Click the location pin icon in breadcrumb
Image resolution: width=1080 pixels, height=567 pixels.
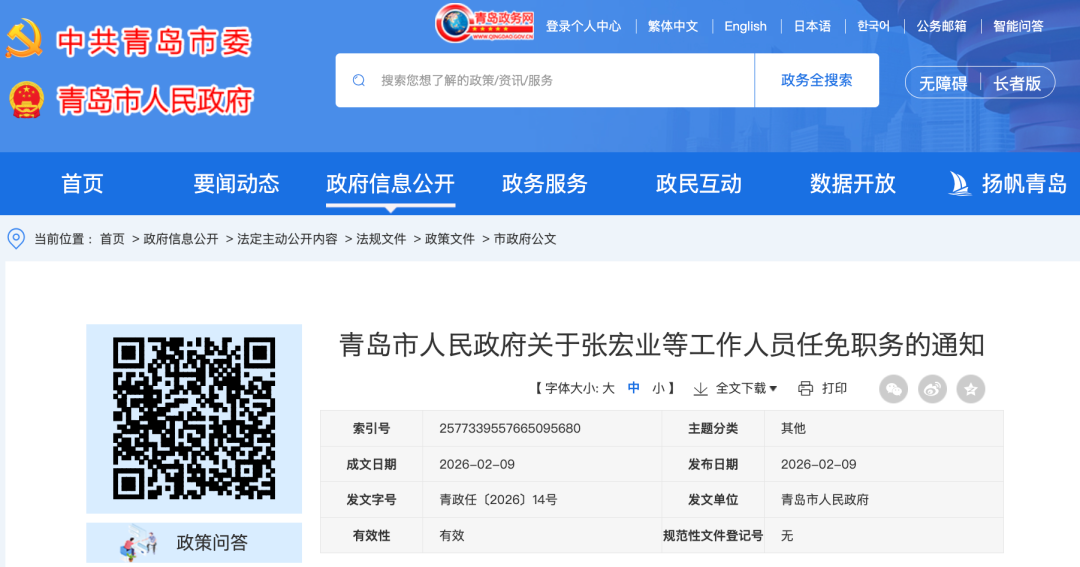click(x=16, y=239)
